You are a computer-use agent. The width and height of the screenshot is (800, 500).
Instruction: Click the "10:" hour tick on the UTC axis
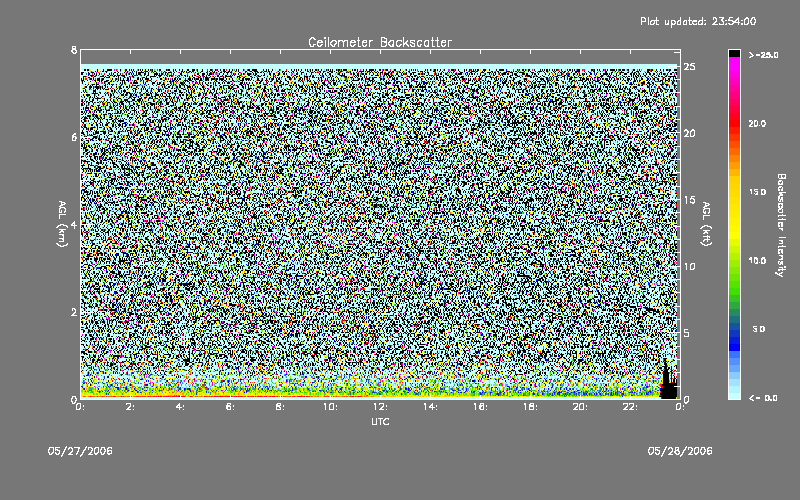click(330, 407)
